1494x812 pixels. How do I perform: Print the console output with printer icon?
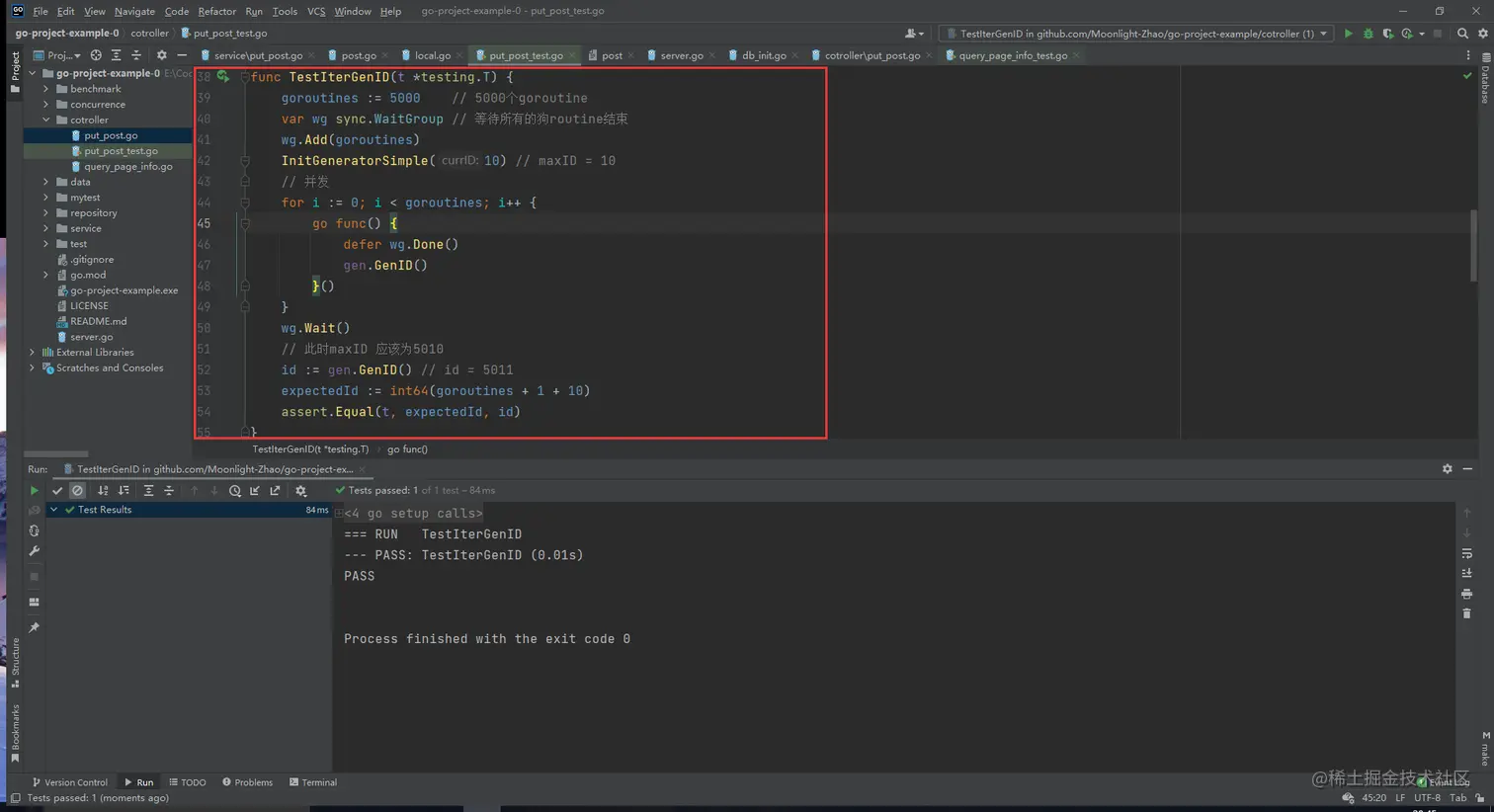(x=1467, y=594)
